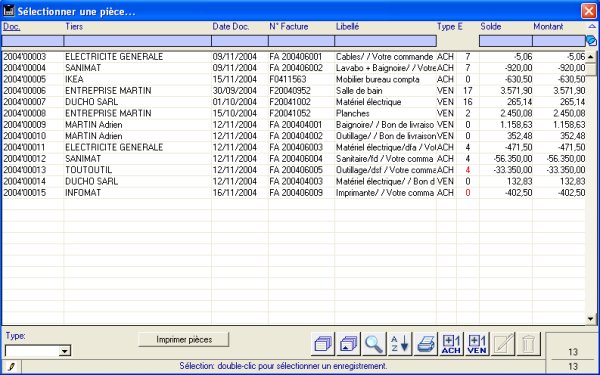Close the Sélectionner une pièce window
The width and height of the screenshot is (600, 375).
[x=589, y=11]
